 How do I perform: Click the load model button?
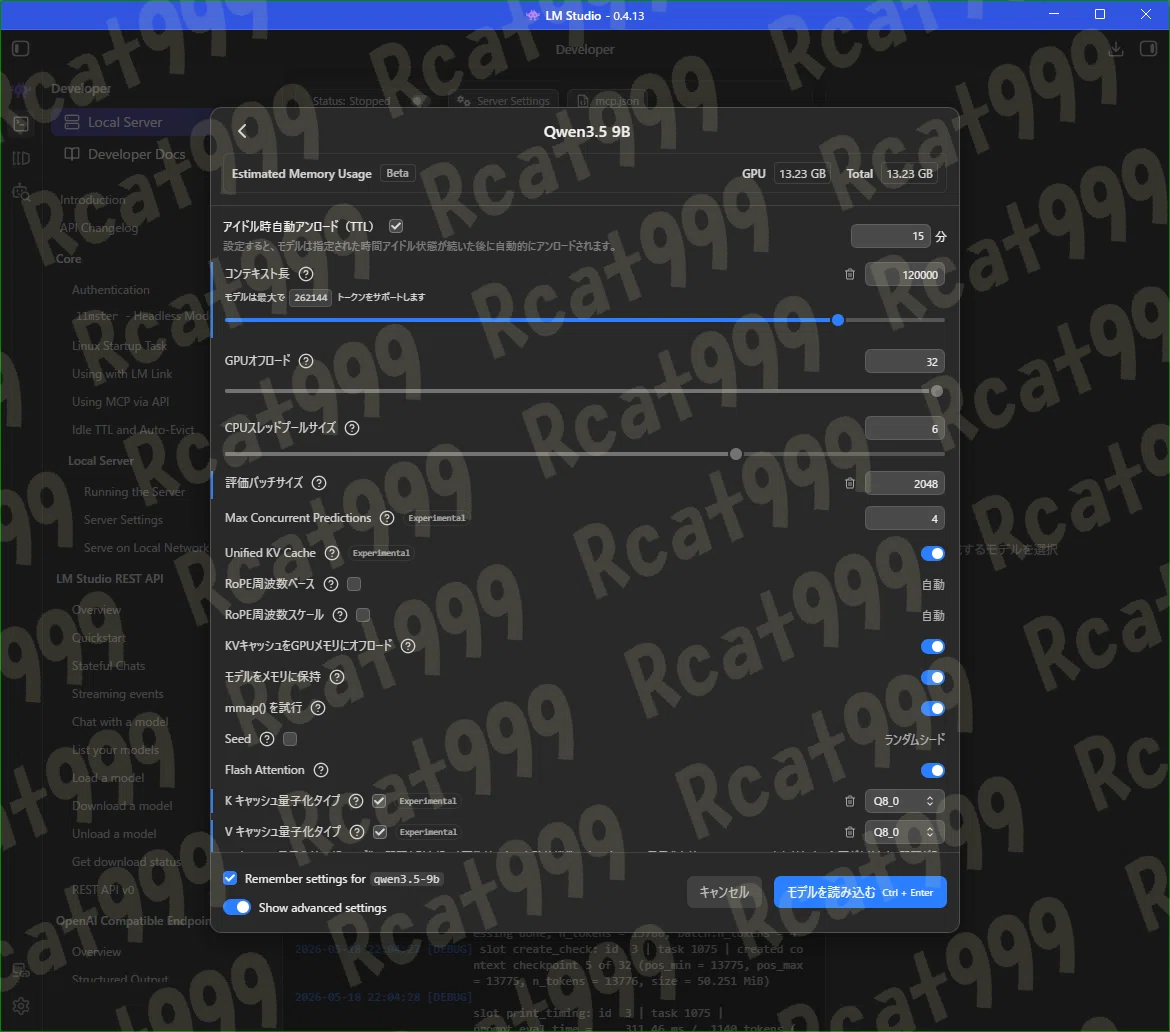[x=860, y=892]
